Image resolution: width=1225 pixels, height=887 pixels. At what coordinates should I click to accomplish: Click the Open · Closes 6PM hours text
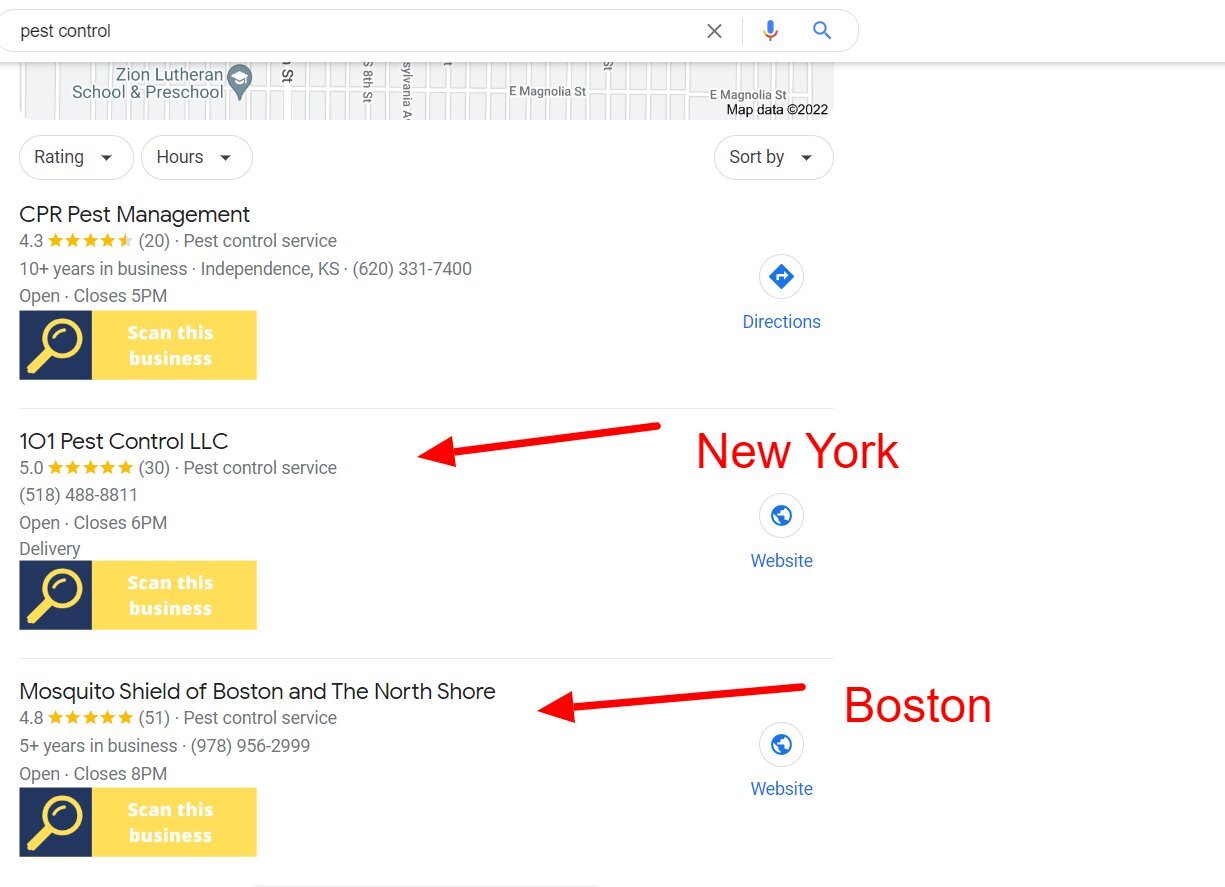pyautogui.click(x=93, y=523)
